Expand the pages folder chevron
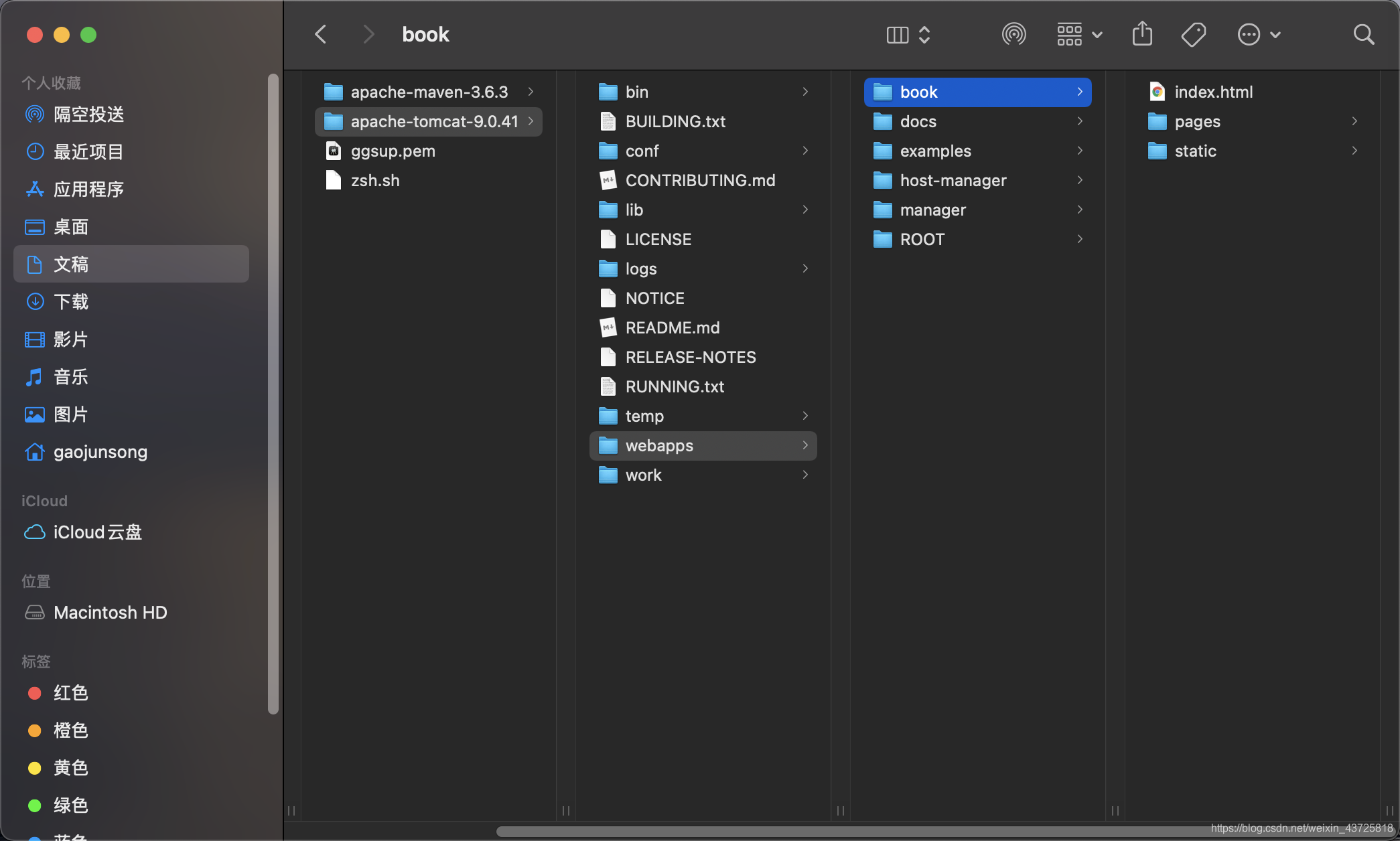 (1354, 121)
